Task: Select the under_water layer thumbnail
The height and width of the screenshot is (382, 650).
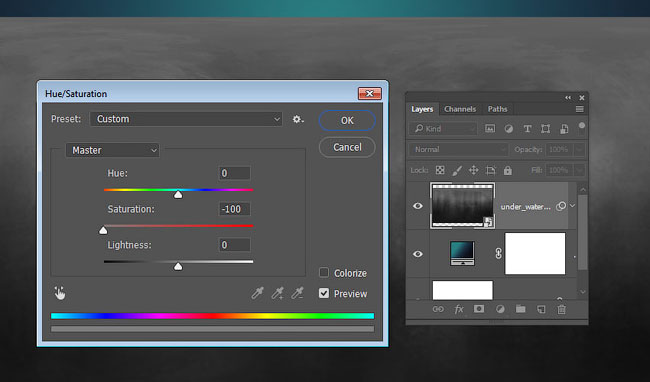Action: [x=463, y=206]
